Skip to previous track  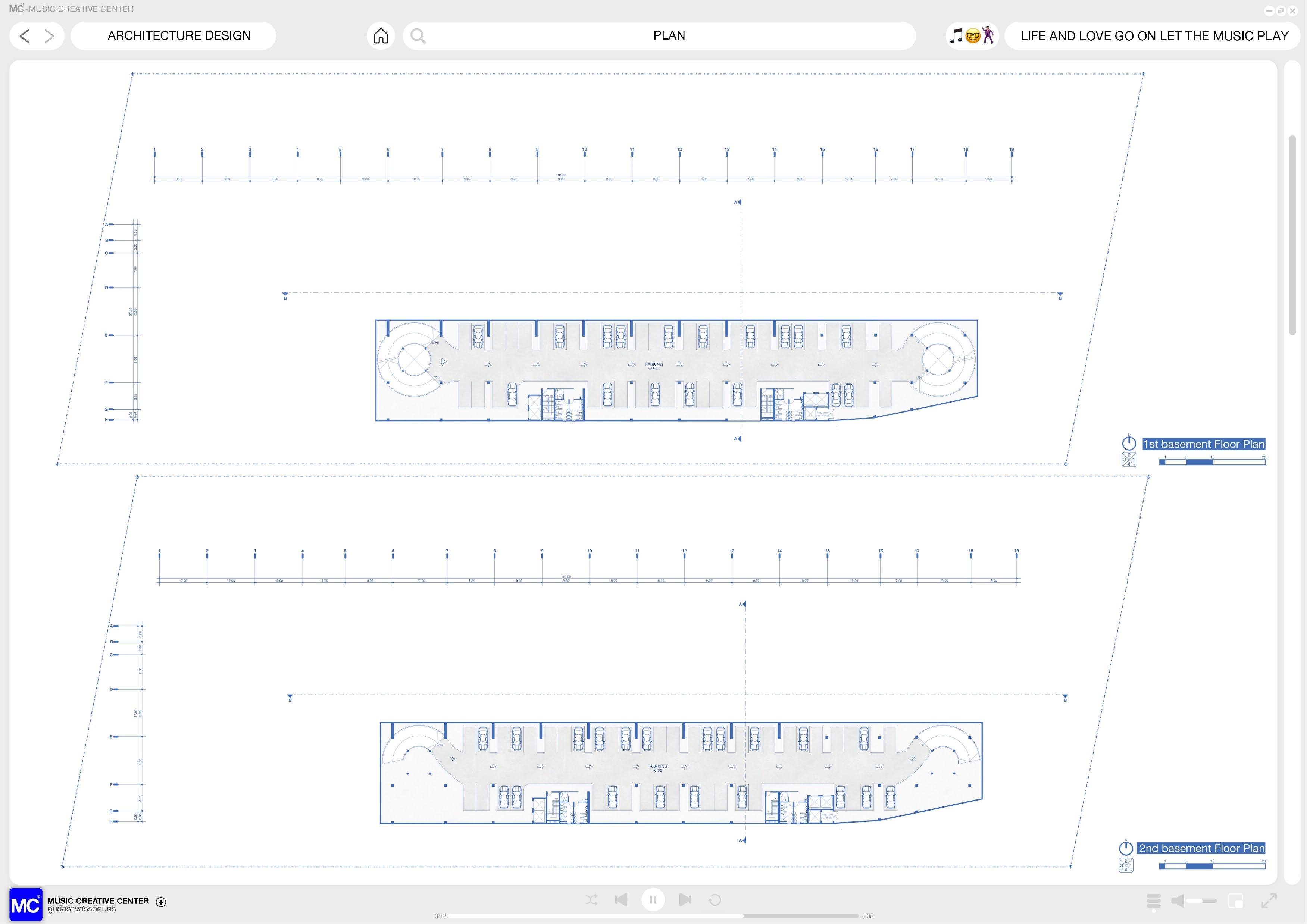click(x=621, y=899)
